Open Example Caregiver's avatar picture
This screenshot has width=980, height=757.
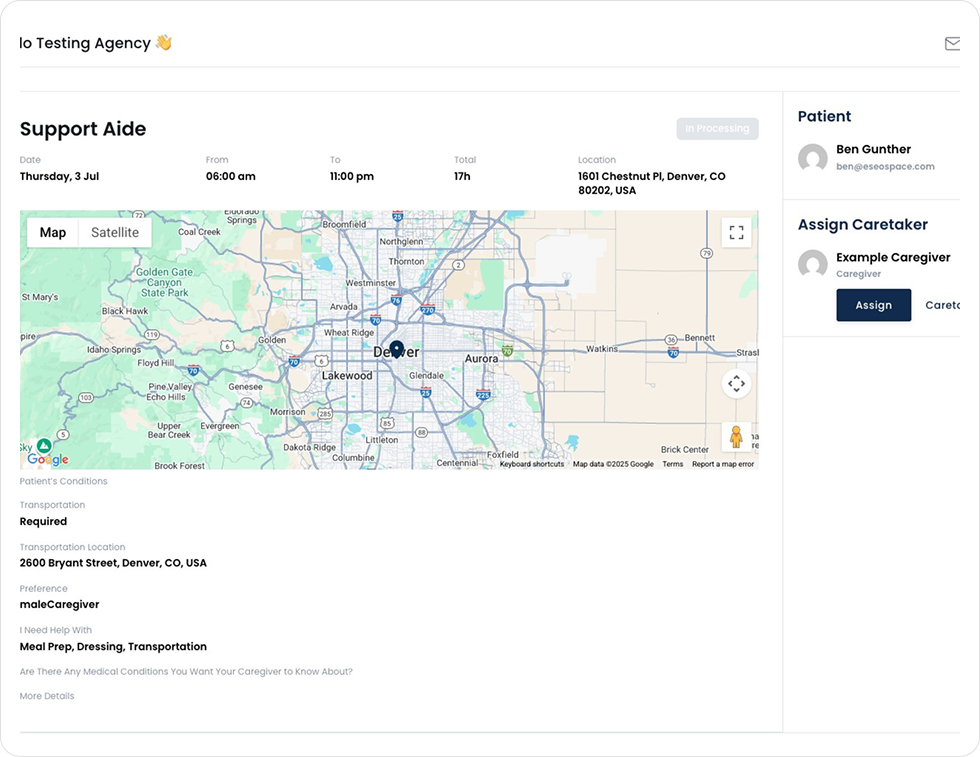click(x=812, y=264)
